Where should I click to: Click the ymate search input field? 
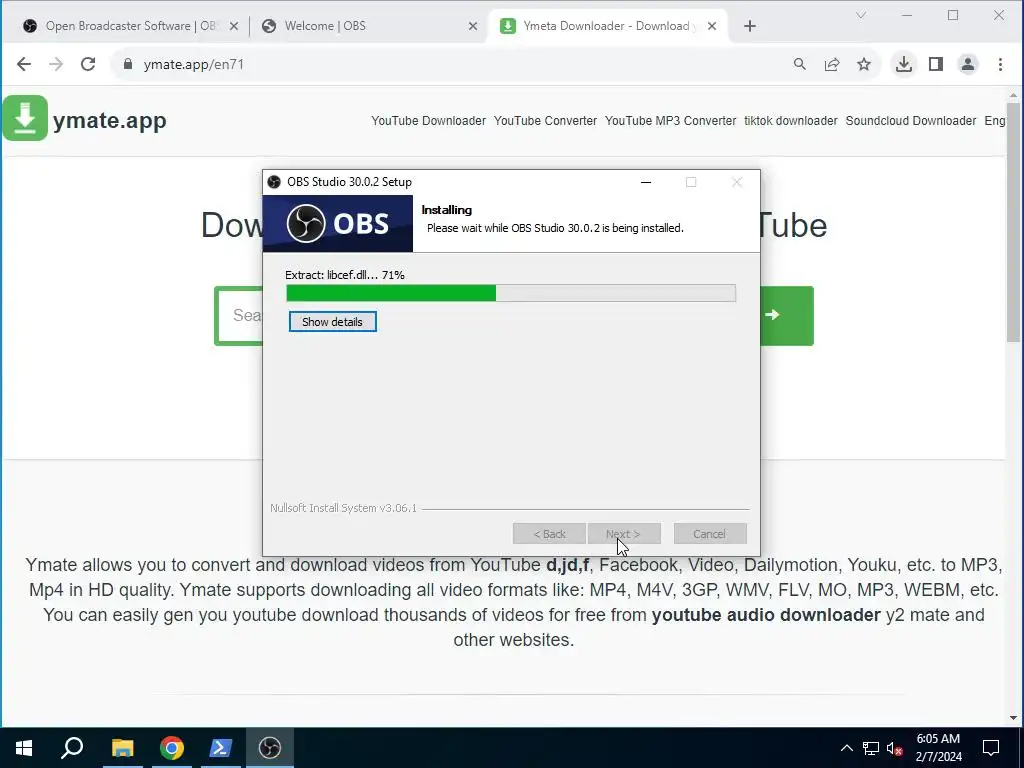(239, 315)
